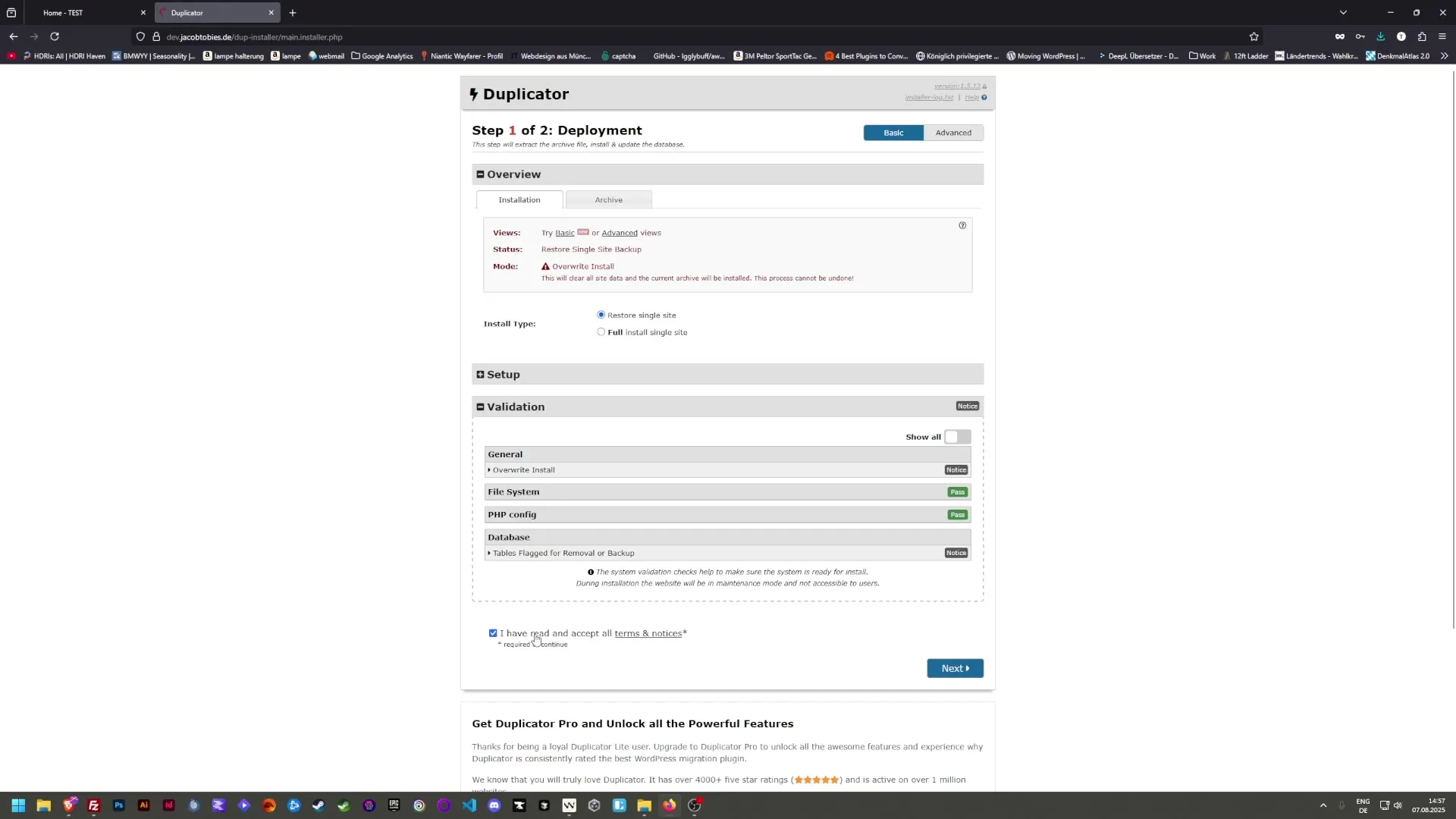The image size is (1456, 819).
Task: Expand the Setup section
Action: [481, 374]
